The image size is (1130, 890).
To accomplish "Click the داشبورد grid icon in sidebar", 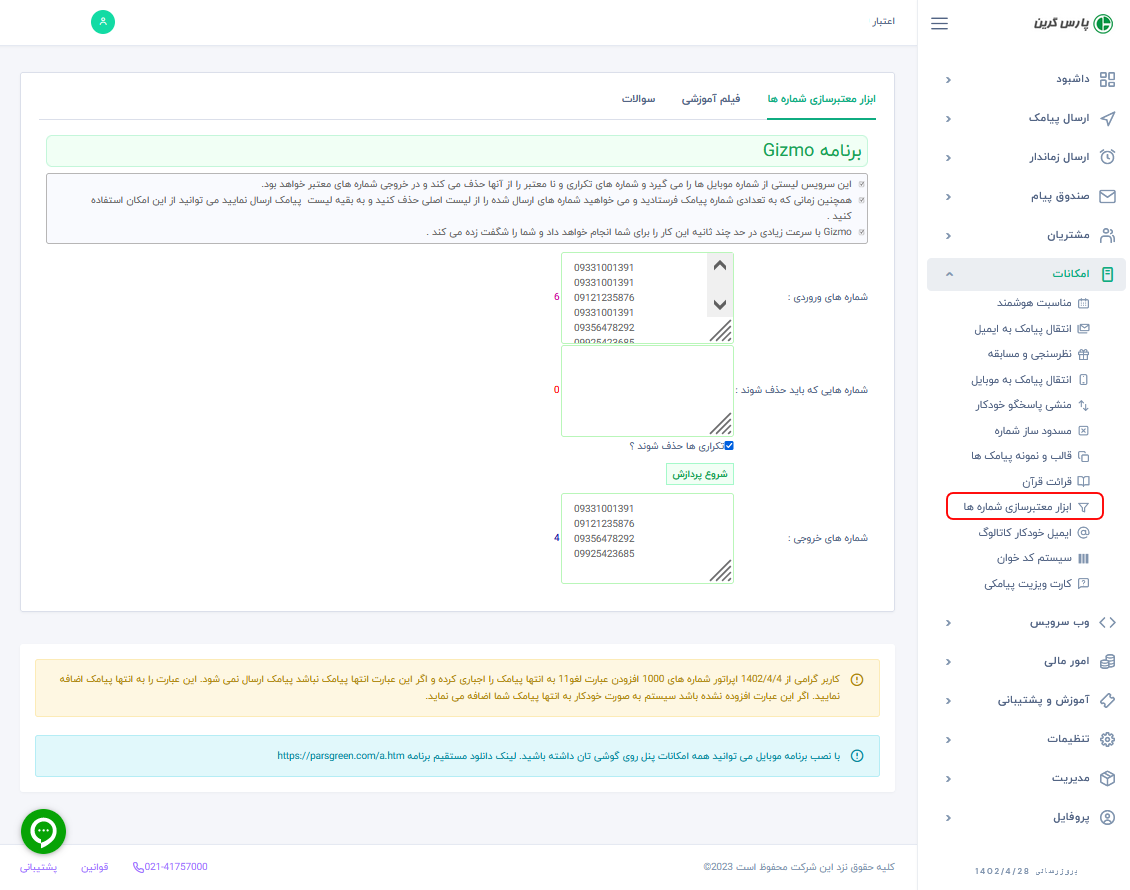I will coord(1107,79).
